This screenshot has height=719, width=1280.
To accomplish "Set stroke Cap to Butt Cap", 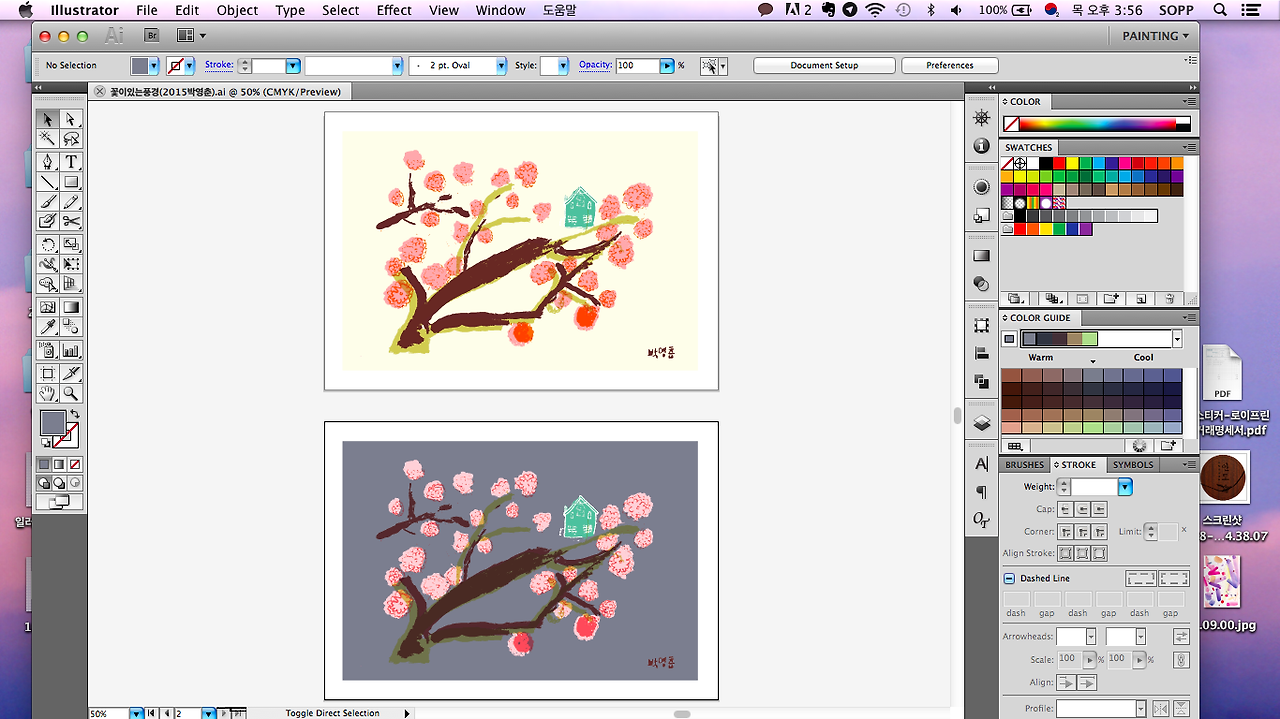I will coord(1066,509).
